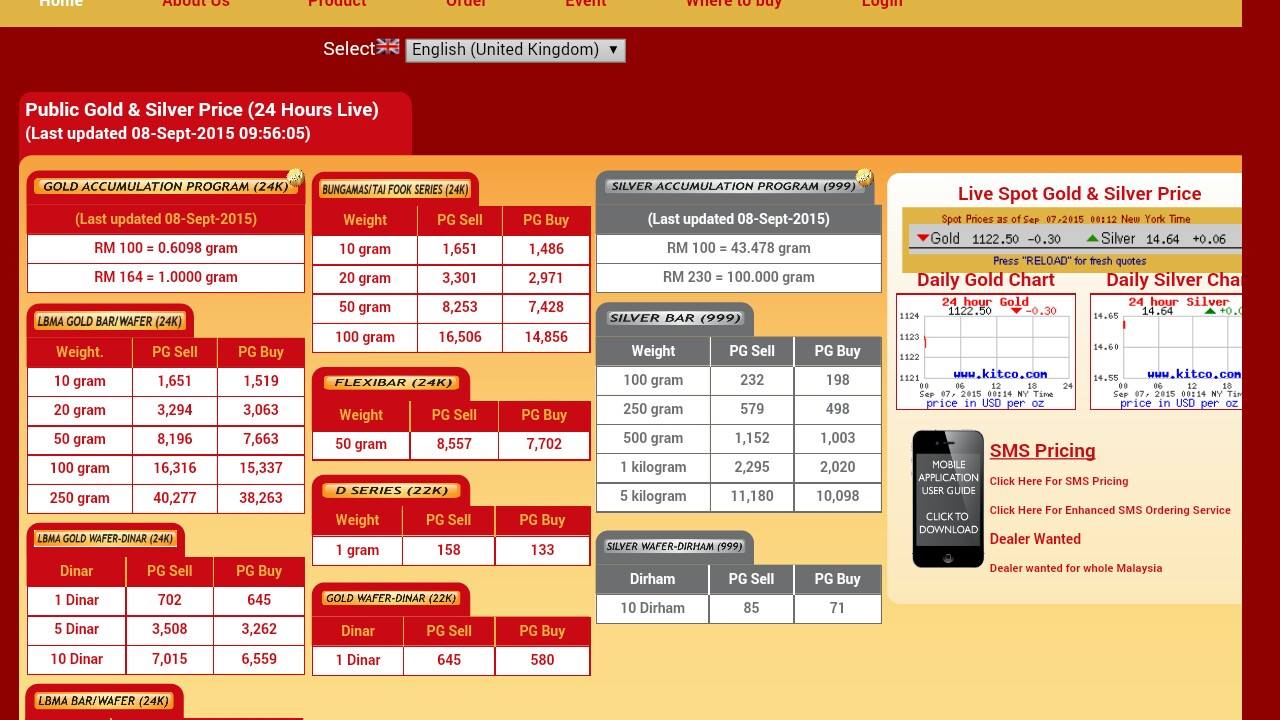Click the Gold Wafer-Dinar (22K) header

[x=391, y=598]
